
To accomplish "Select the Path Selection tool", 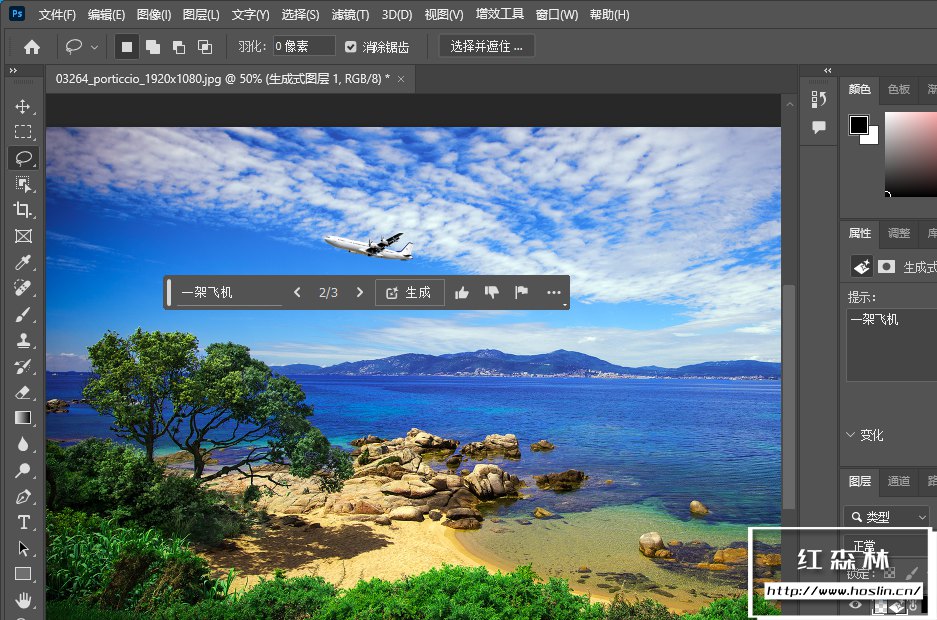I will click(23, 548).
